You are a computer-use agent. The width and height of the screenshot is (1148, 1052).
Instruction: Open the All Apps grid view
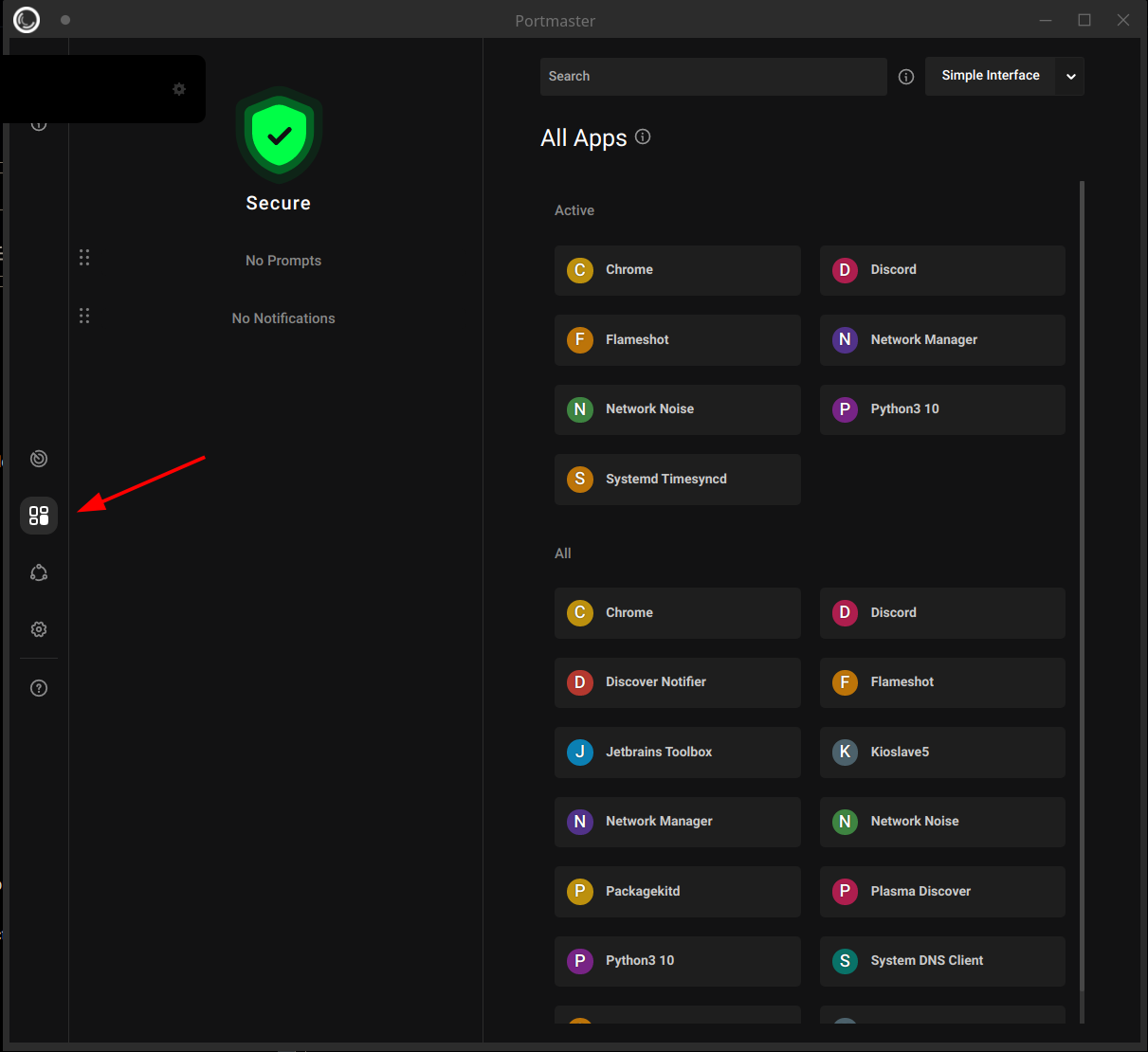pos(38,516)
